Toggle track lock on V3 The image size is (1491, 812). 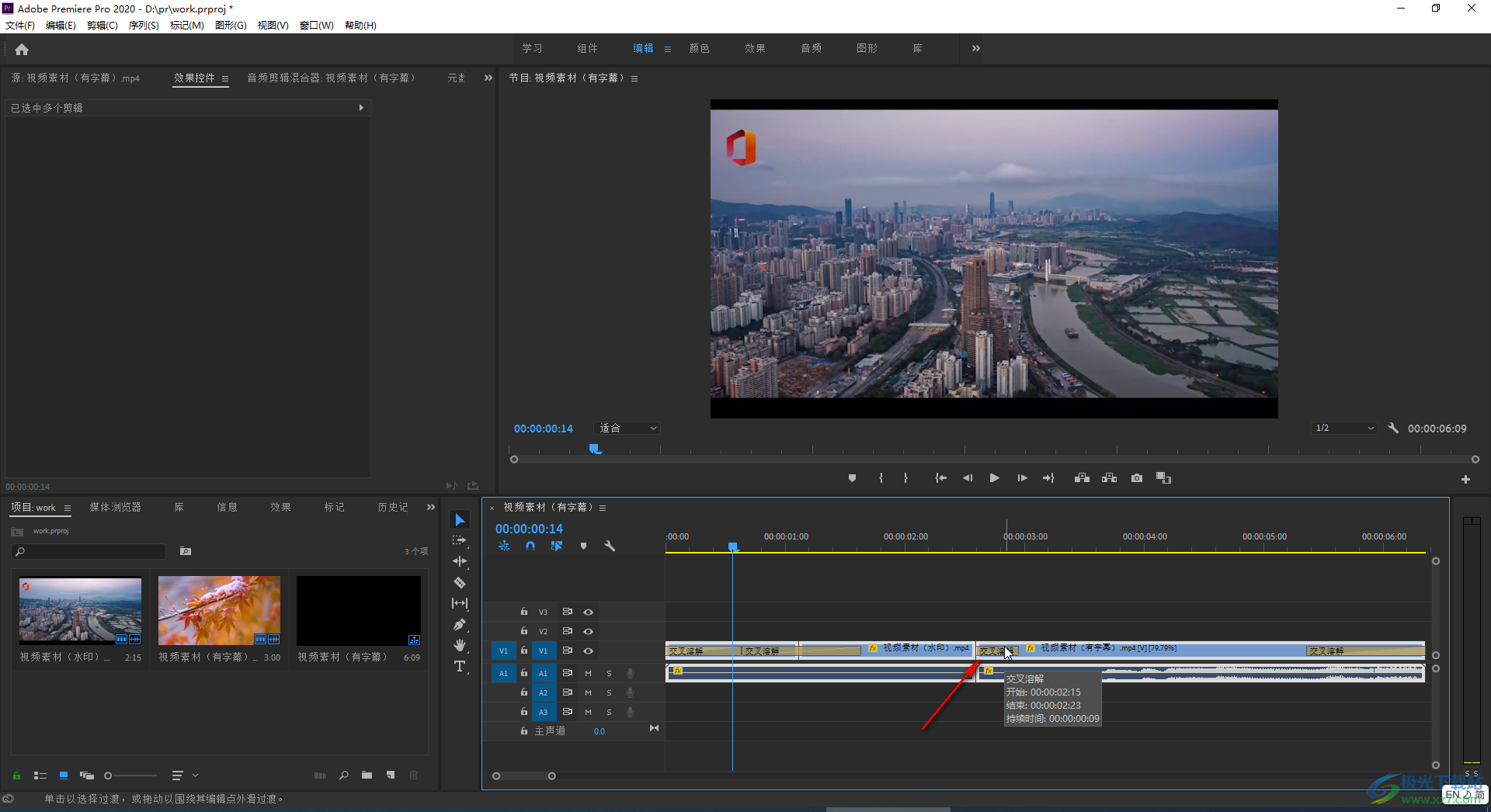(x=524, y=612)
